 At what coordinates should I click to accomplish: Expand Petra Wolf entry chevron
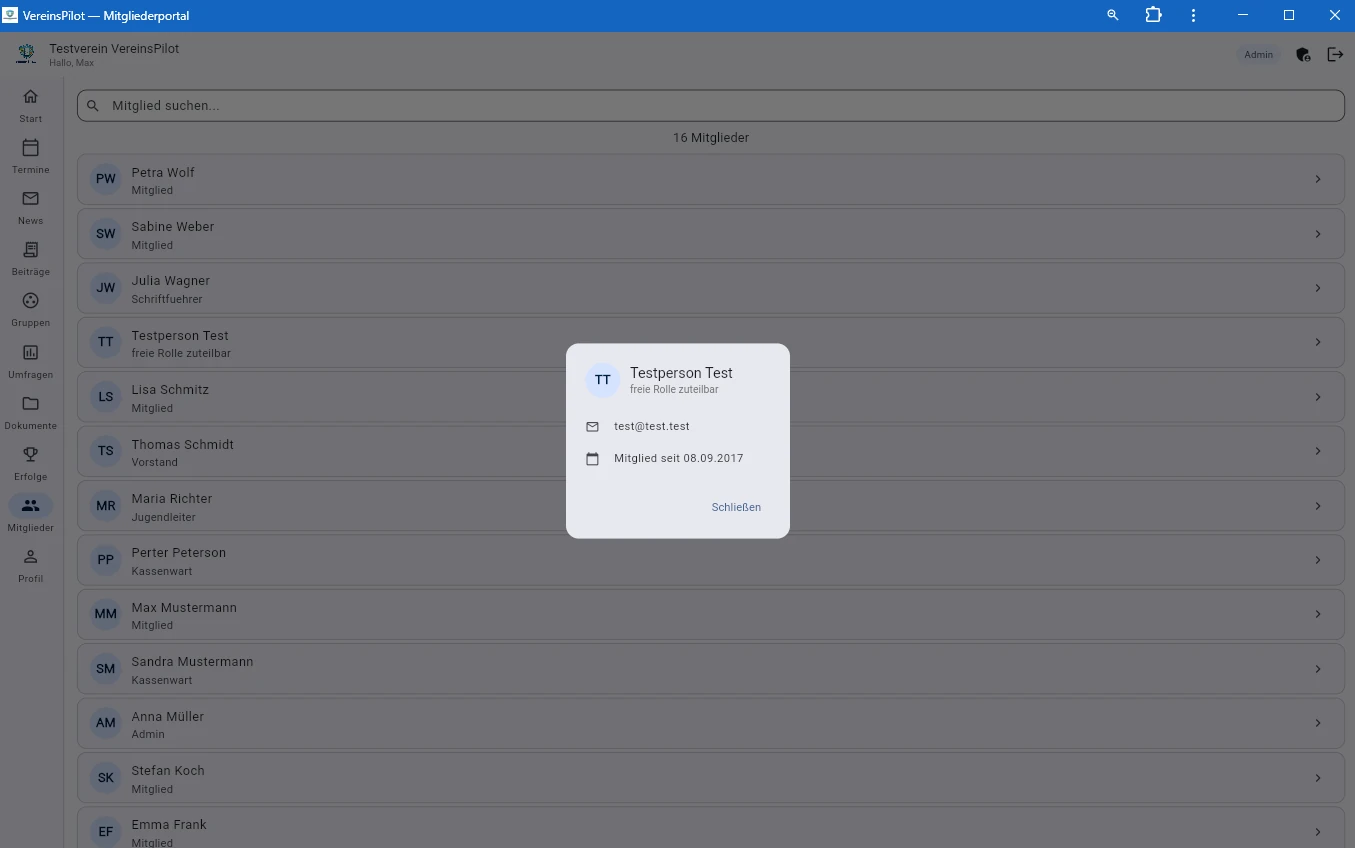[1317, 180]
